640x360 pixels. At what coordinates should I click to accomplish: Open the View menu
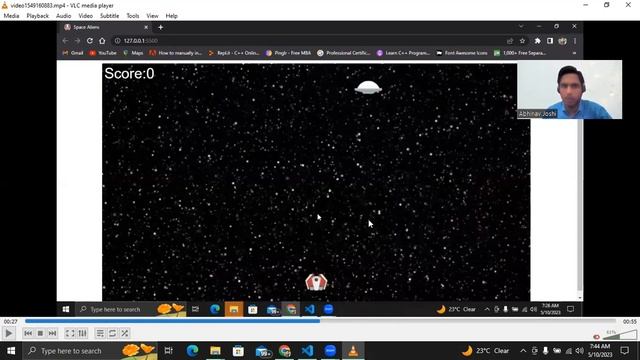pyautogui.click(x=152, y=16)
